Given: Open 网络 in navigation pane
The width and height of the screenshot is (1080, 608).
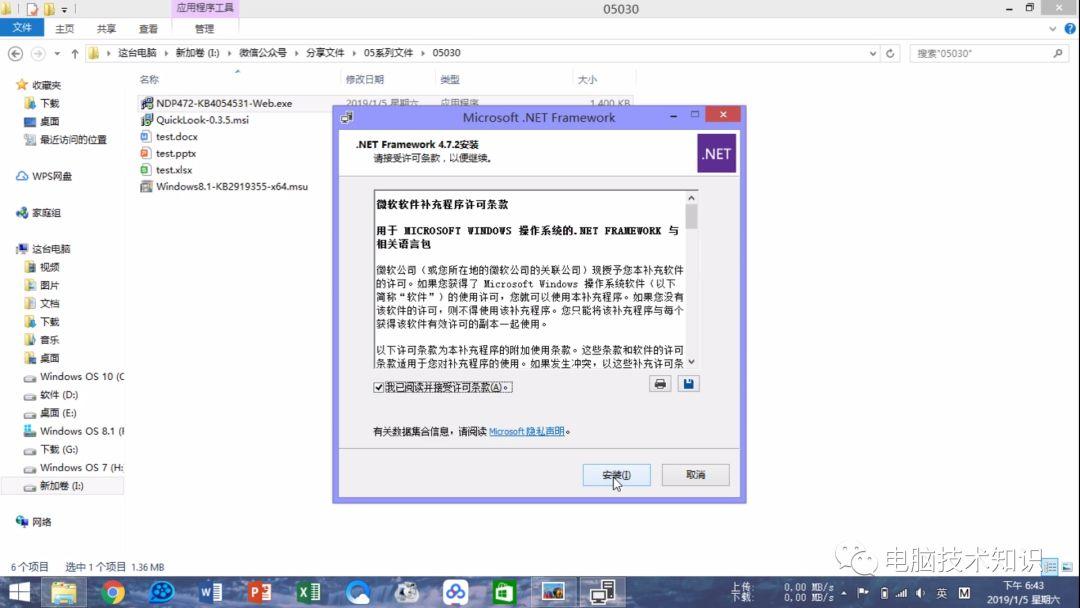Looking at the screenshot, I should [41, 522].
